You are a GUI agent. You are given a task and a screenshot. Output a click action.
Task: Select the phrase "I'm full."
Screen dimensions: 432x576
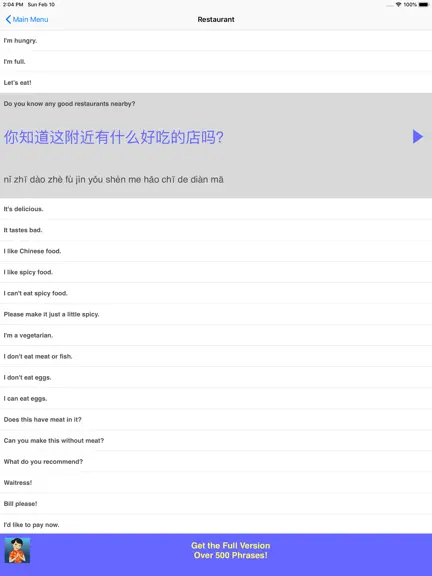[x=216, y=62]
